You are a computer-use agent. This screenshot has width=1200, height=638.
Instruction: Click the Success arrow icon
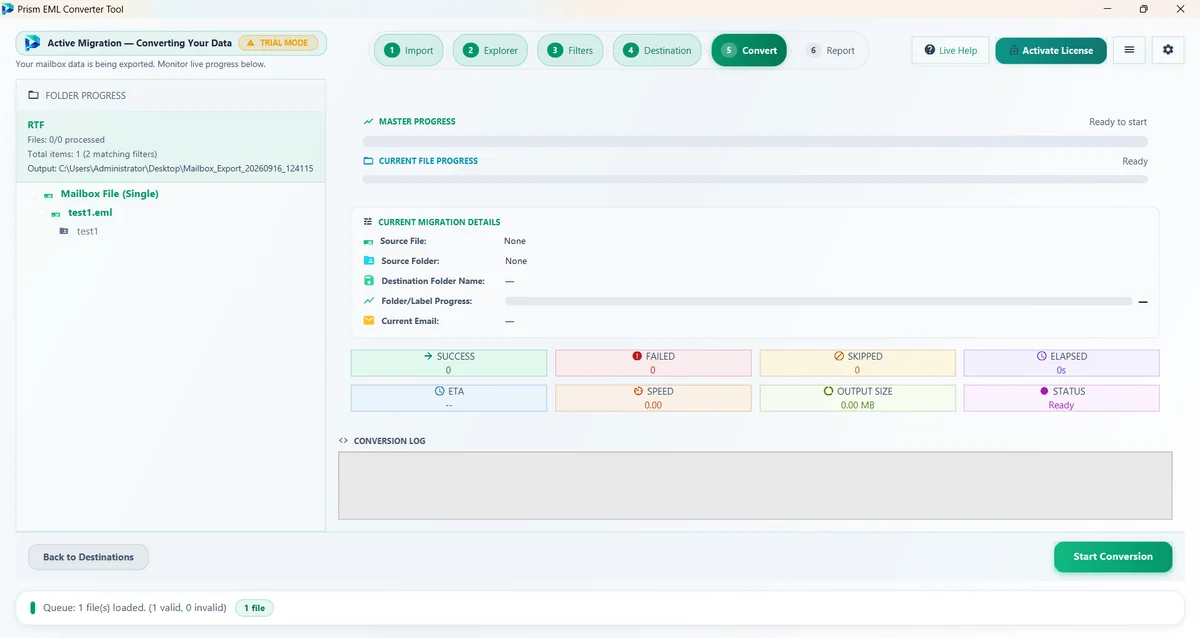pyautogui.click(x=428, y=356)
